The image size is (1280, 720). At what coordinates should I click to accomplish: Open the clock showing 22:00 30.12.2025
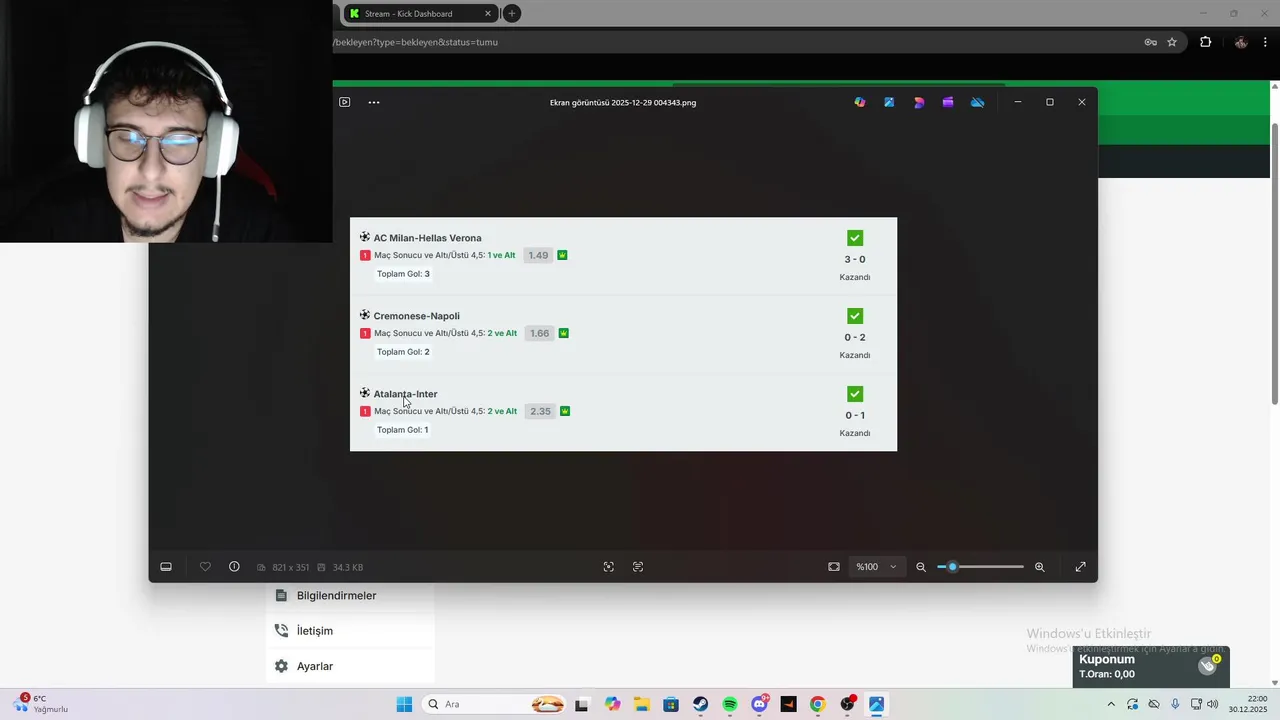pyautogui.click(x=1249, y=704)
